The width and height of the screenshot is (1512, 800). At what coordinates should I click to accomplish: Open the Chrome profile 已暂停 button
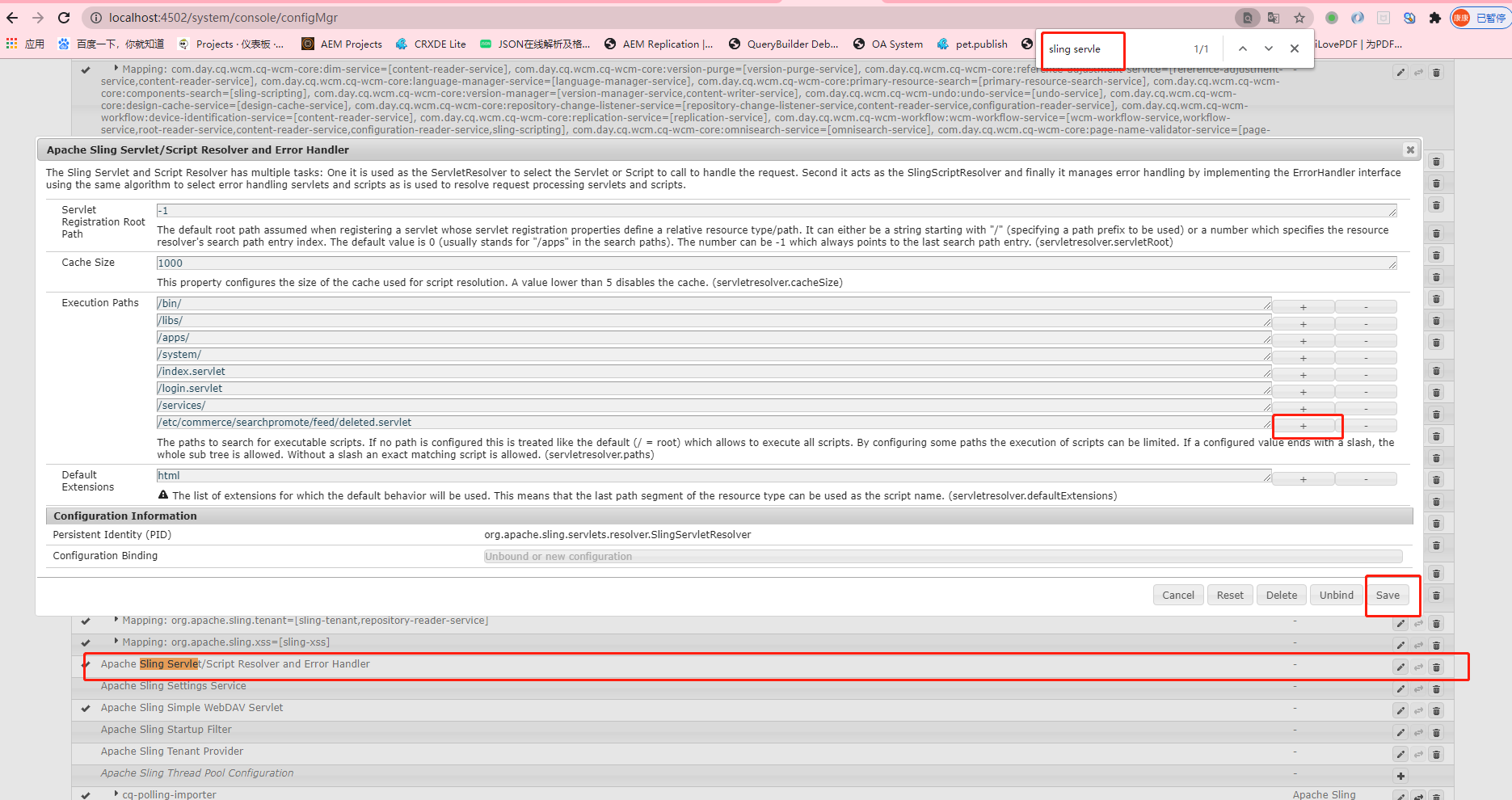pos(1480,18)
